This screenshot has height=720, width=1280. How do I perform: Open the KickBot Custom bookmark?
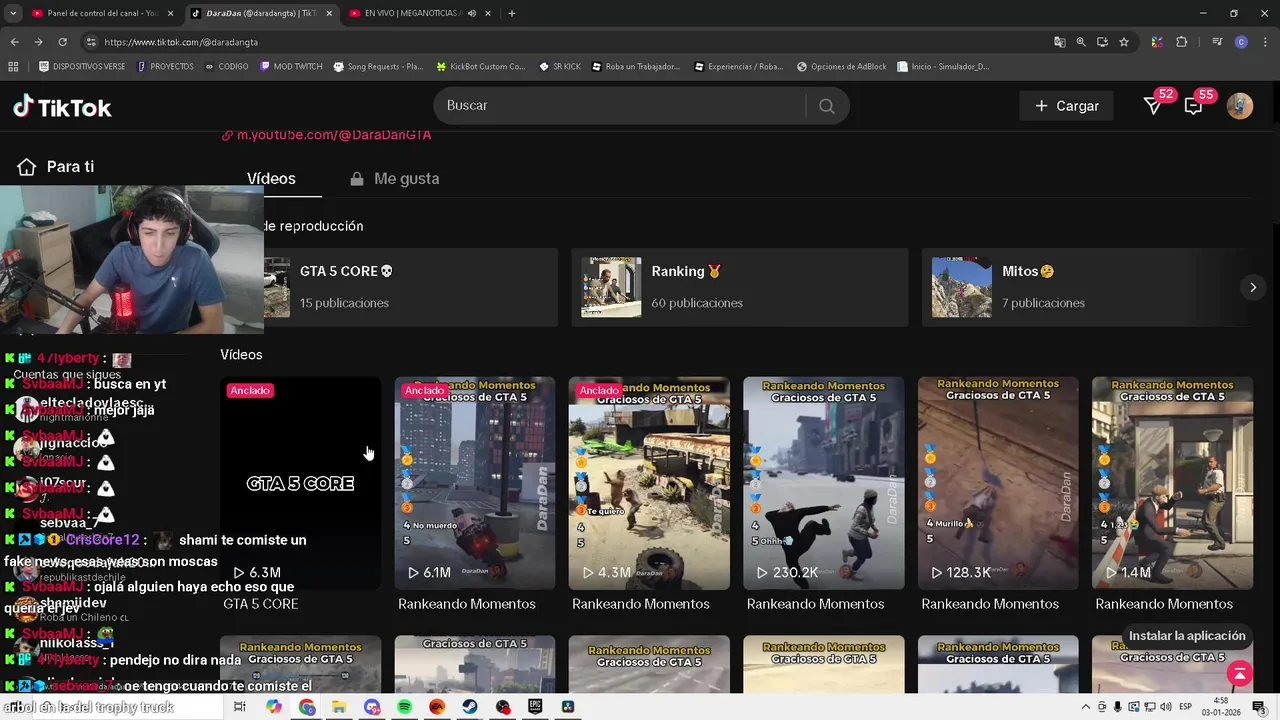481,67
